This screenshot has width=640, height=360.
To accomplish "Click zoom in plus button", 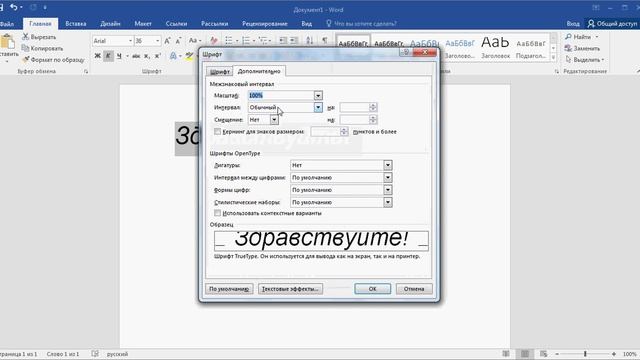I will pyautogui.click(x=613, y=354).
